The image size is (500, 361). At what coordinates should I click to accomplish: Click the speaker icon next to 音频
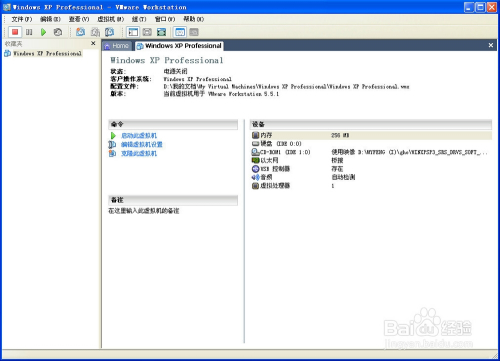(x=255, y=177)
